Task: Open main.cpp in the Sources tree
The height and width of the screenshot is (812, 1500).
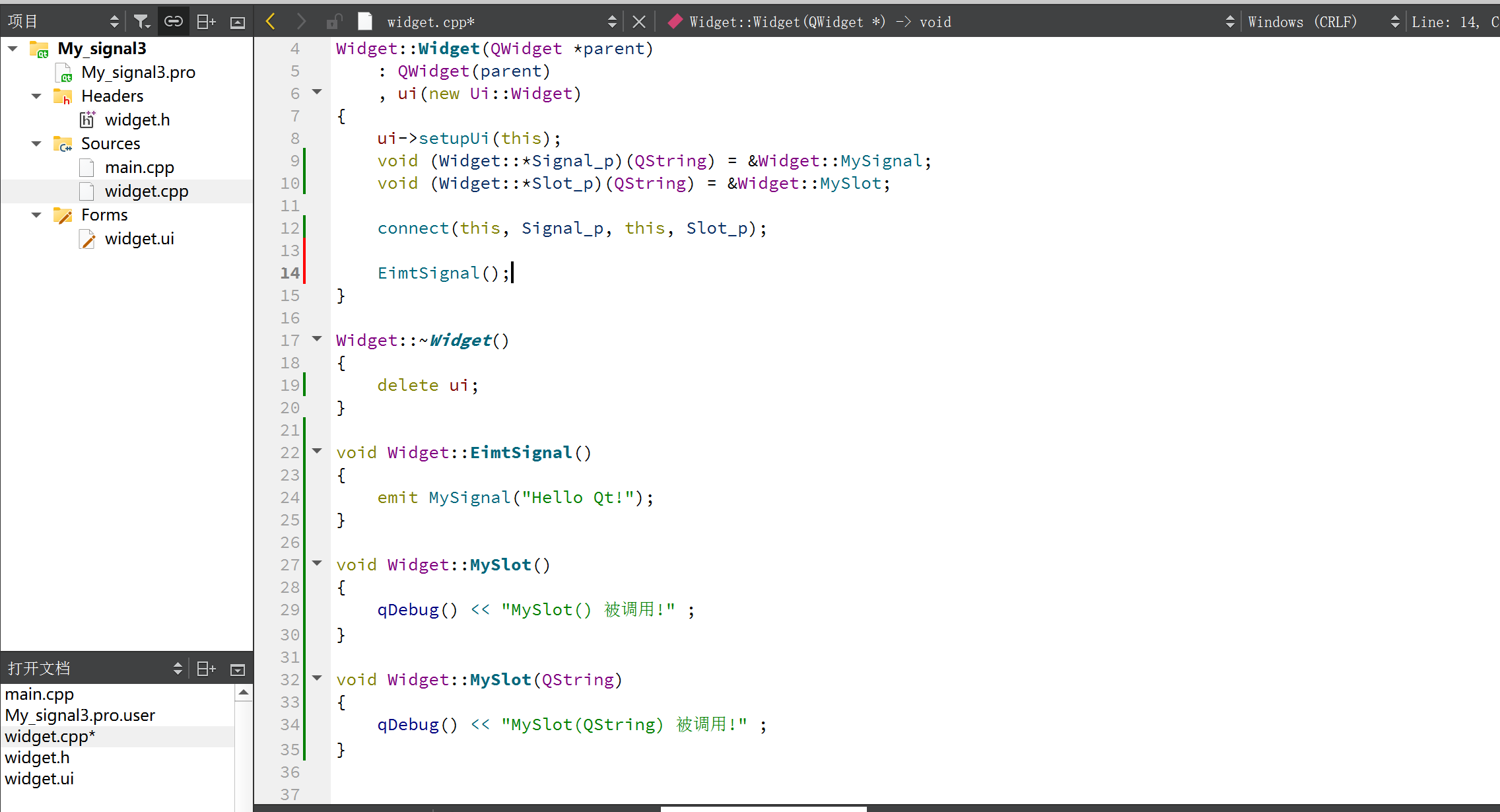Action: click(x=139, y=168)
